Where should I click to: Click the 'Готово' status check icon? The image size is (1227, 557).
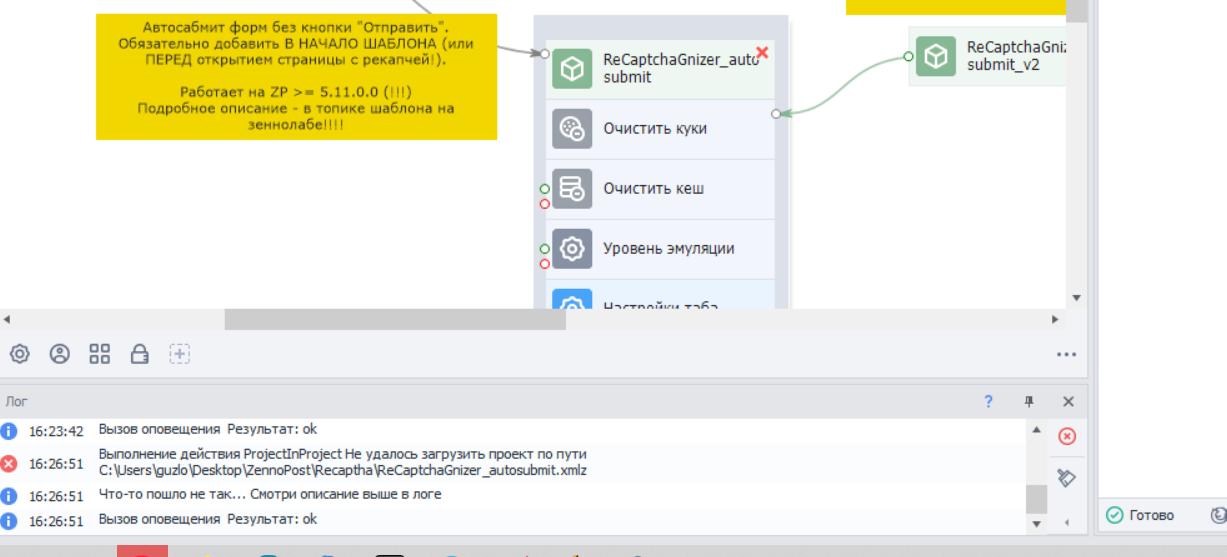tap(1114, 516)
